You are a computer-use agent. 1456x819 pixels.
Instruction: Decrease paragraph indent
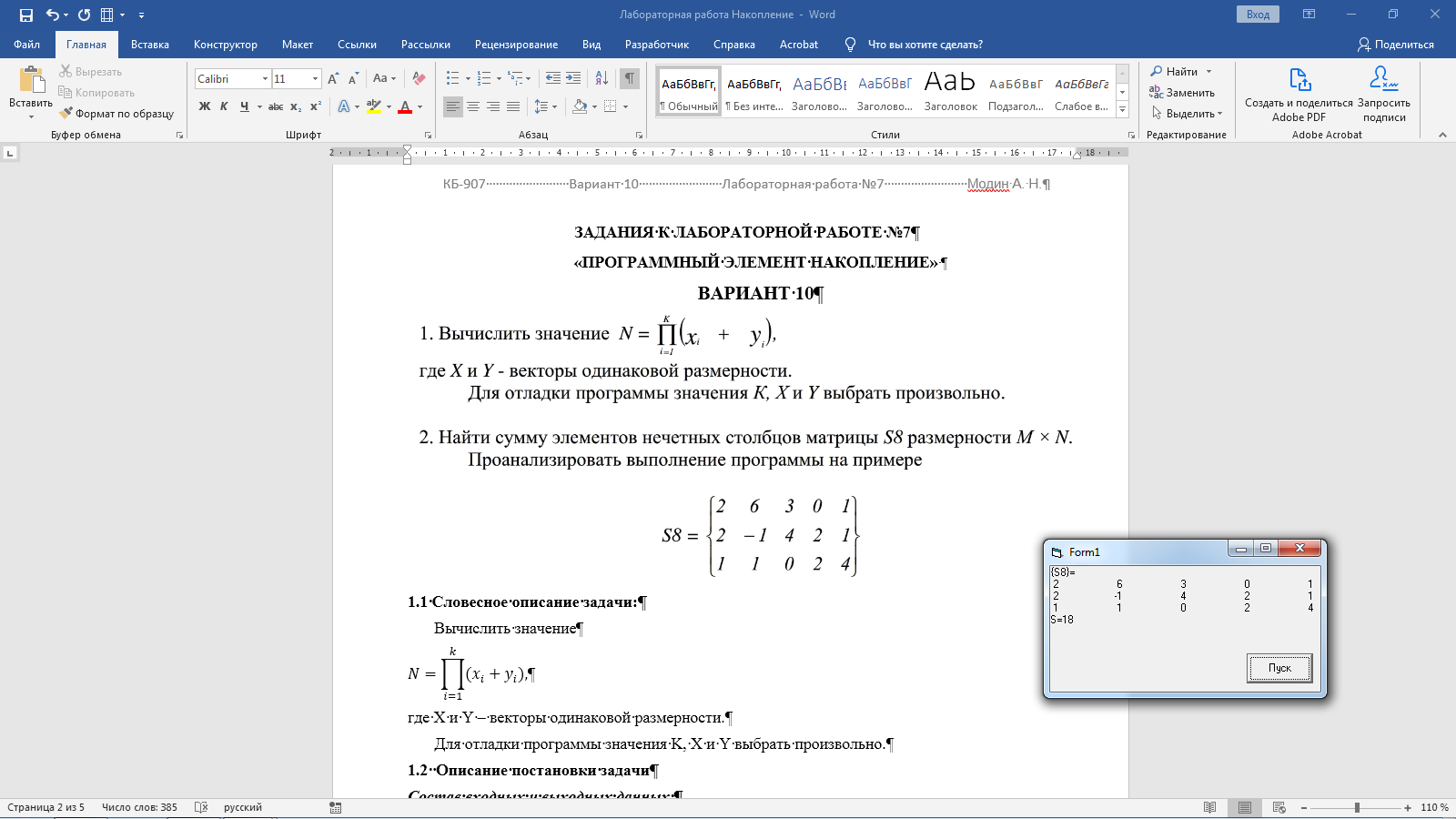552,78
